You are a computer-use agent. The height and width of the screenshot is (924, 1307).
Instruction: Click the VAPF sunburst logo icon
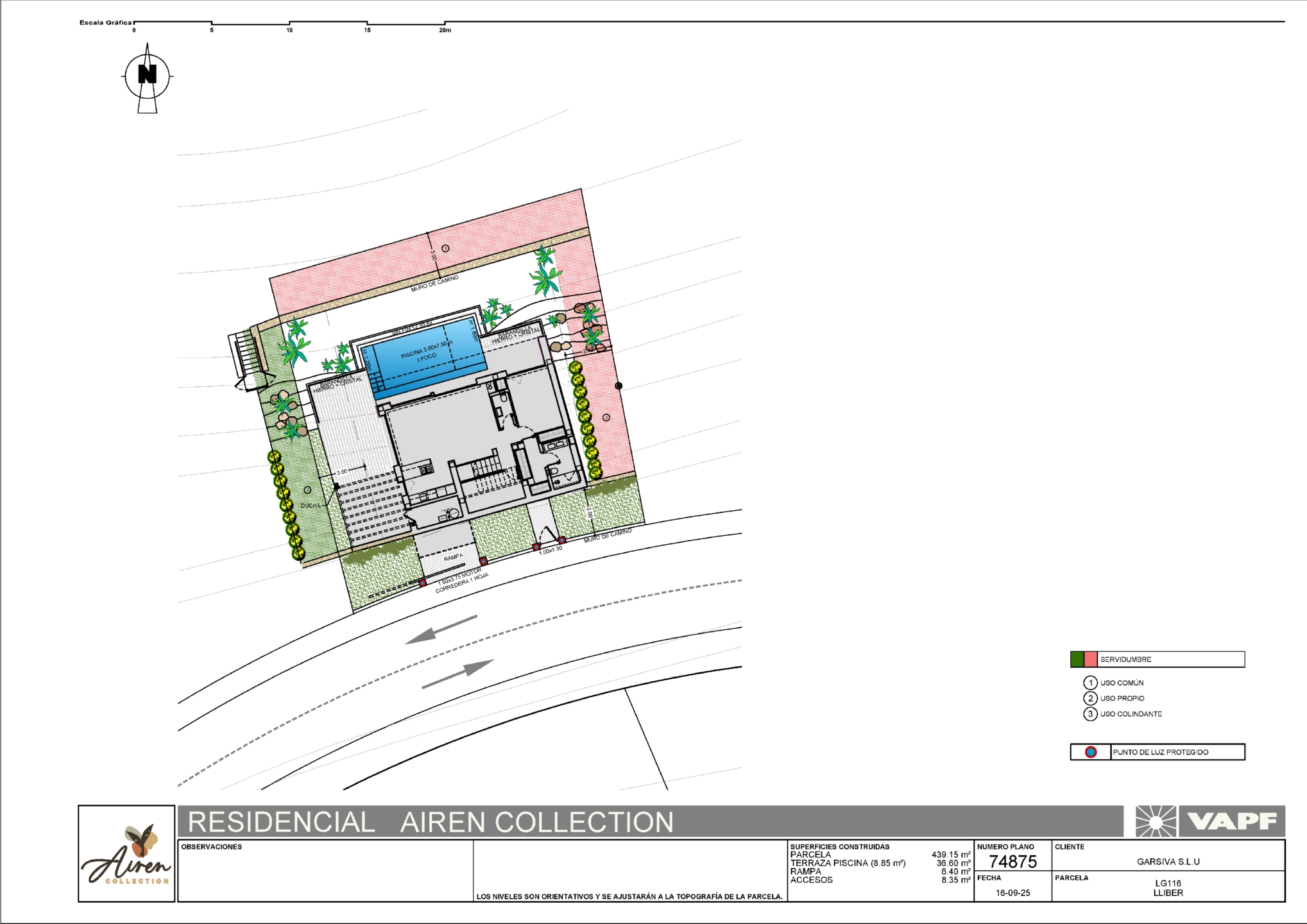(x=1156, y=822)
